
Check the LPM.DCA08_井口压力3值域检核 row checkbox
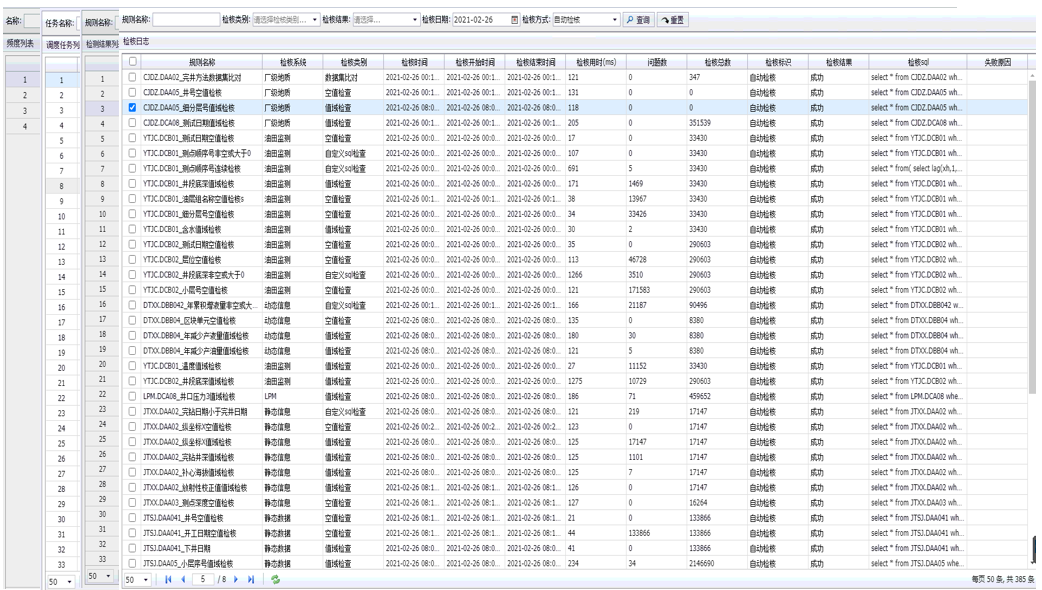[x=132, y=397]
